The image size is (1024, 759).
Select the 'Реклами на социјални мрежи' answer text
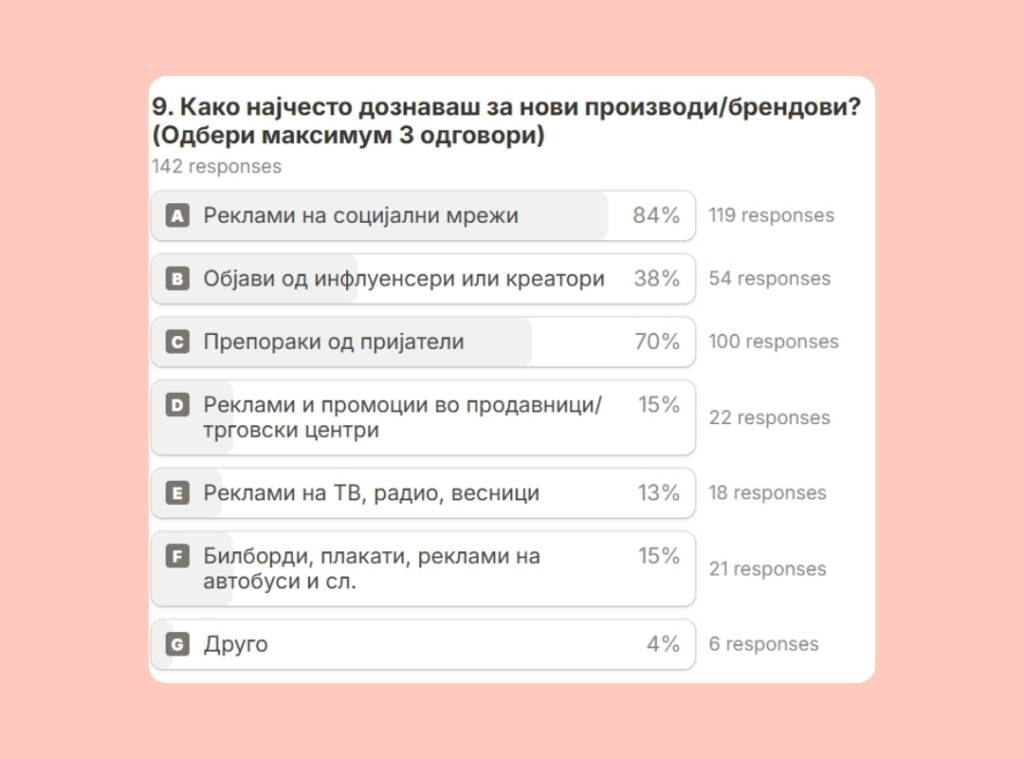pos(361,215)
